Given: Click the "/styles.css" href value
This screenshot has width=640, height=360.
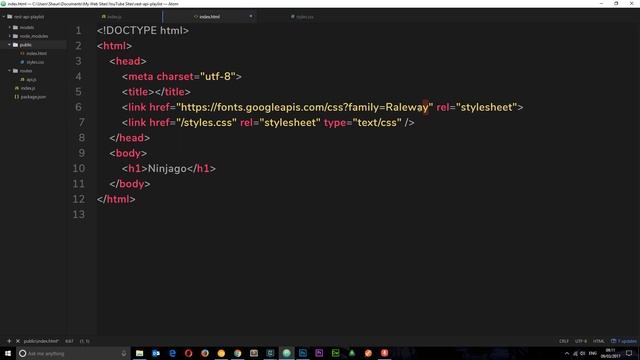Looking at the screenshot, I should tap(206, 122).
